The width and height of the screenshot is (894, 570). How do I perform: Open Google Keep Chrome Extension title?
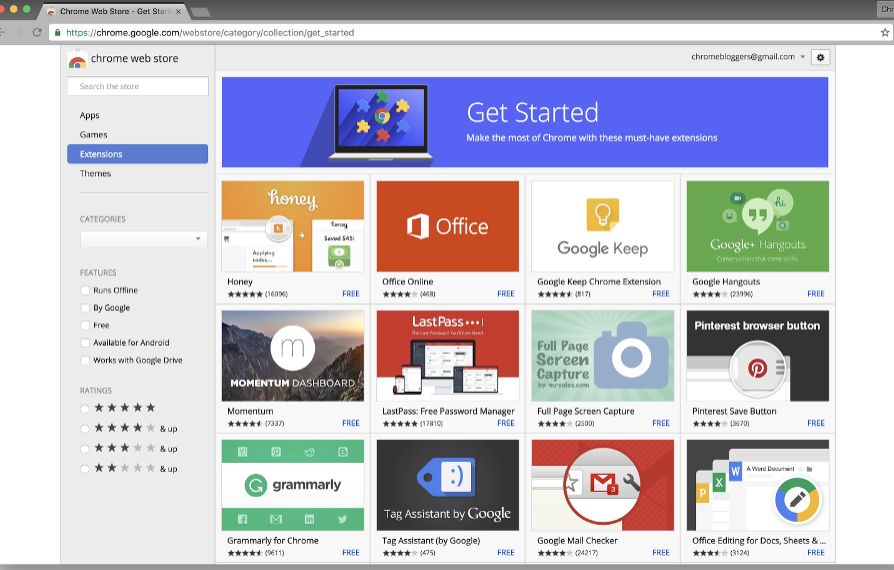[x=599, y=282]
